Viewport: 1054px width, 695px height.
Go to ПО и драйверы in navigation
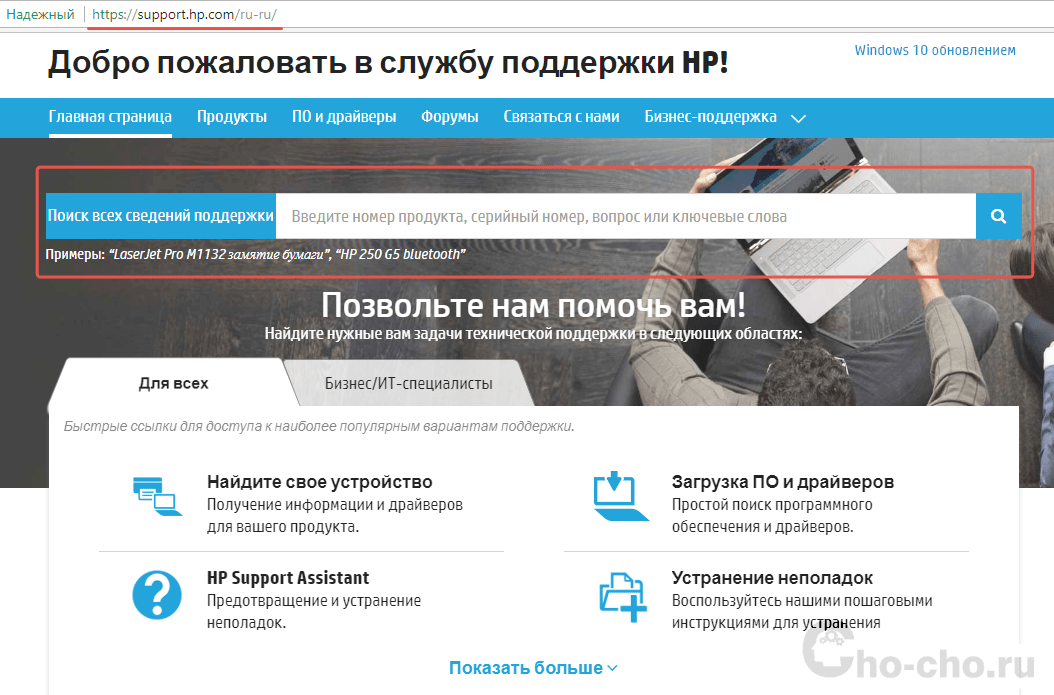tap(344, 117)
